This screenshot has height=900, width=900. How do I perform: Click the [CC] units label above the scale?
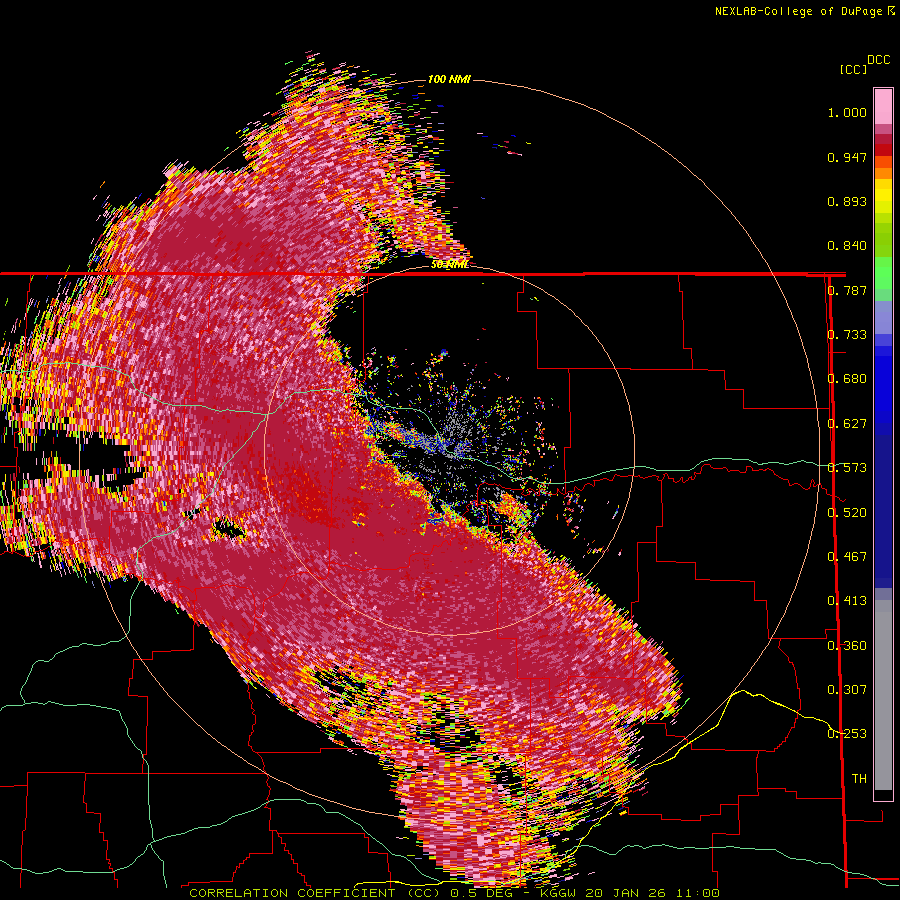click(x=853, y=69)
